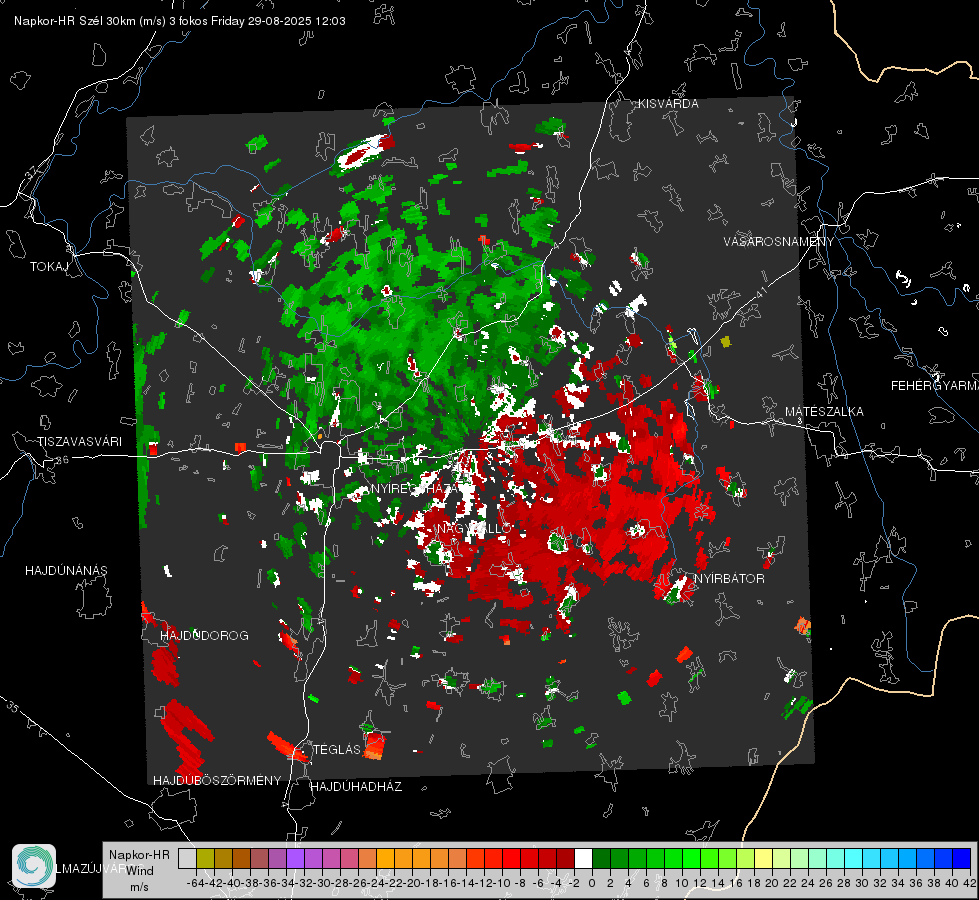The width and height of the screenshot is (979, 900).
Task: Select the HAJDÚBÖSZÖRMÉNY town label
Action: (217, 781)
